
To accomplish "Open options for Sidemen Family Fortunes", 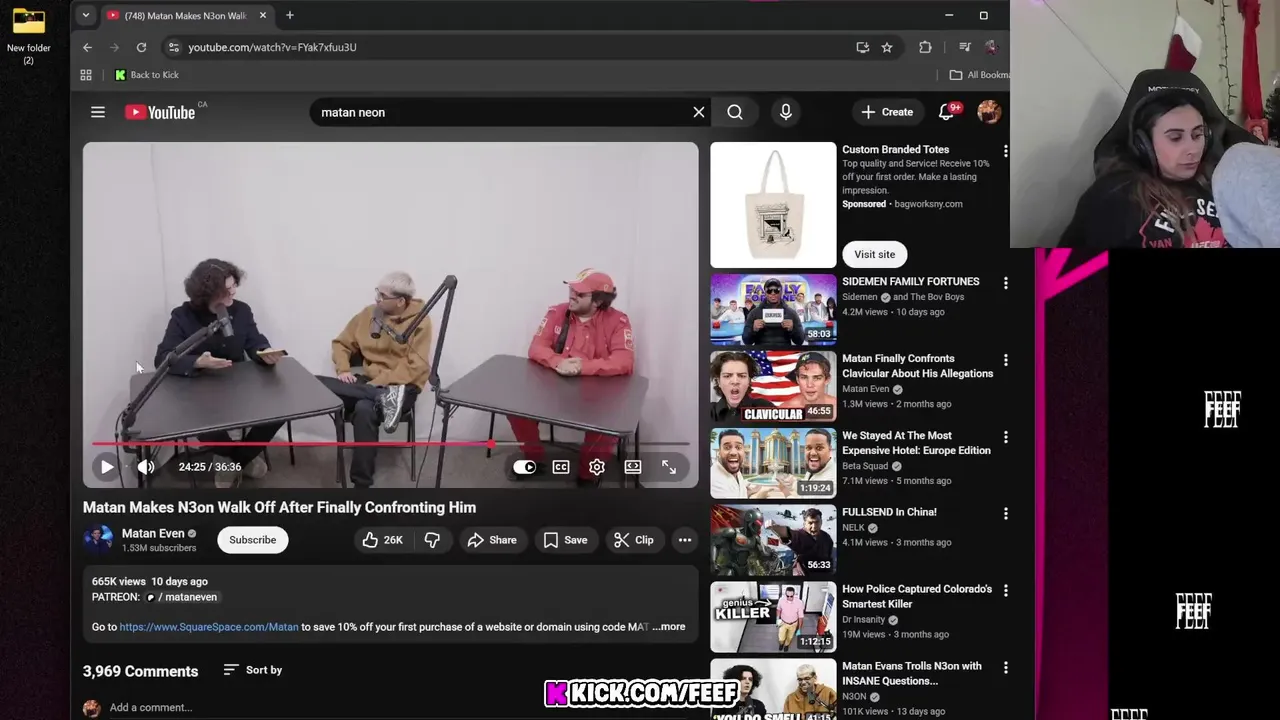I will (1005, 283).
